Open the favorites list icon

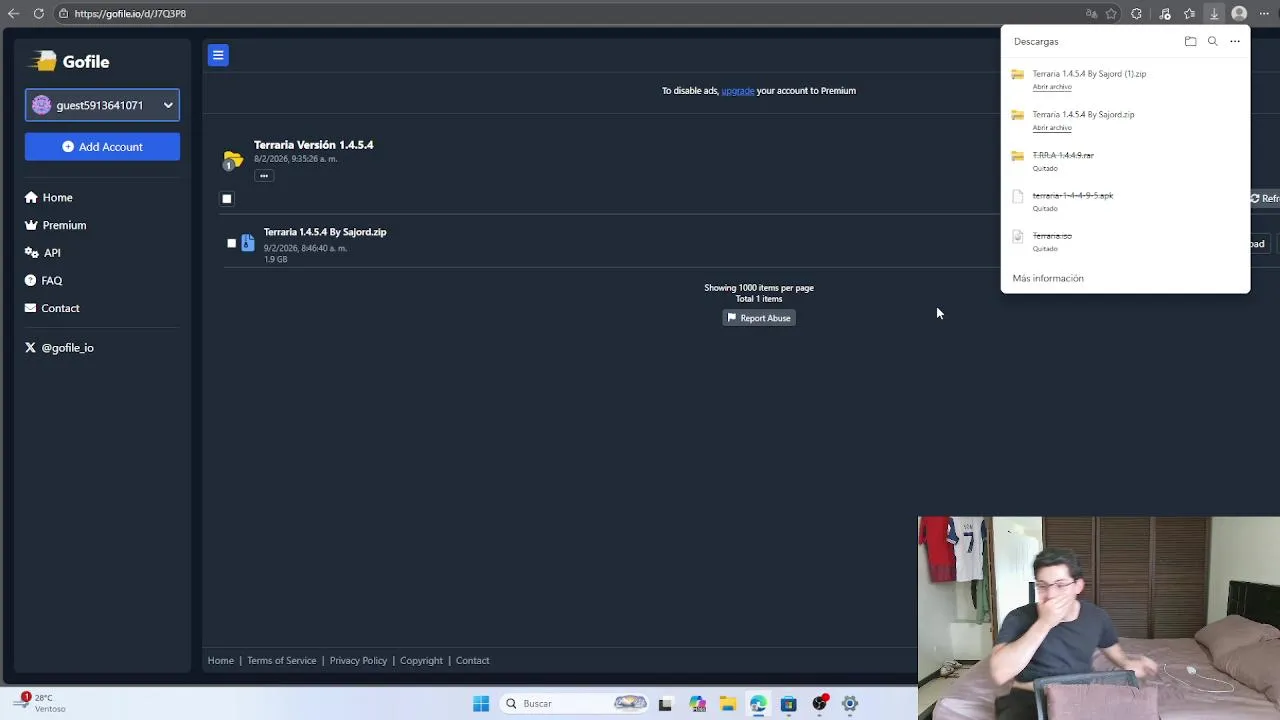tap(1189, 14)
